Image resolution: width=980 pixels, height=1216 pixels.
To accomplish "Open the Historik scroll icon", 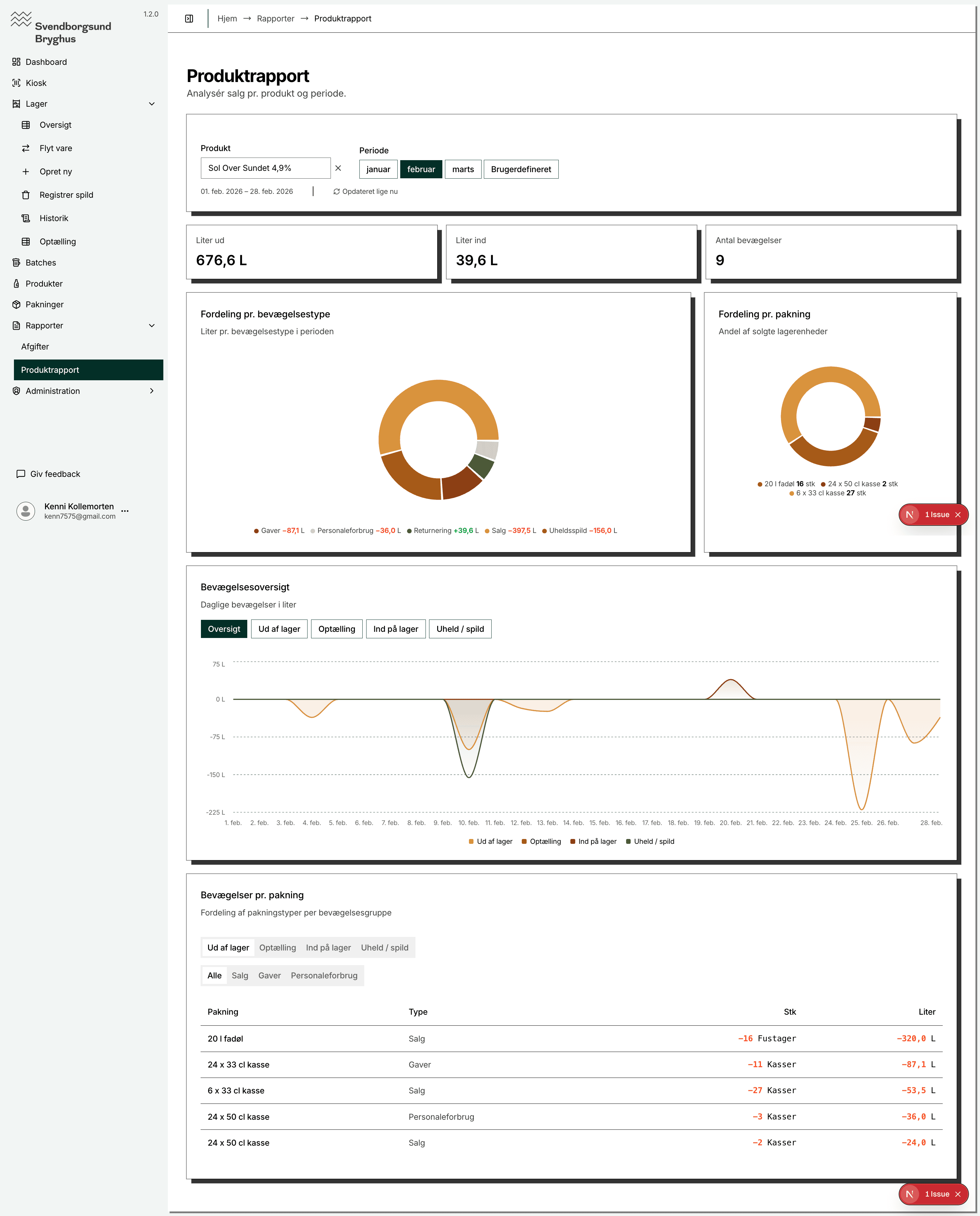I will [x=26, y=218].
